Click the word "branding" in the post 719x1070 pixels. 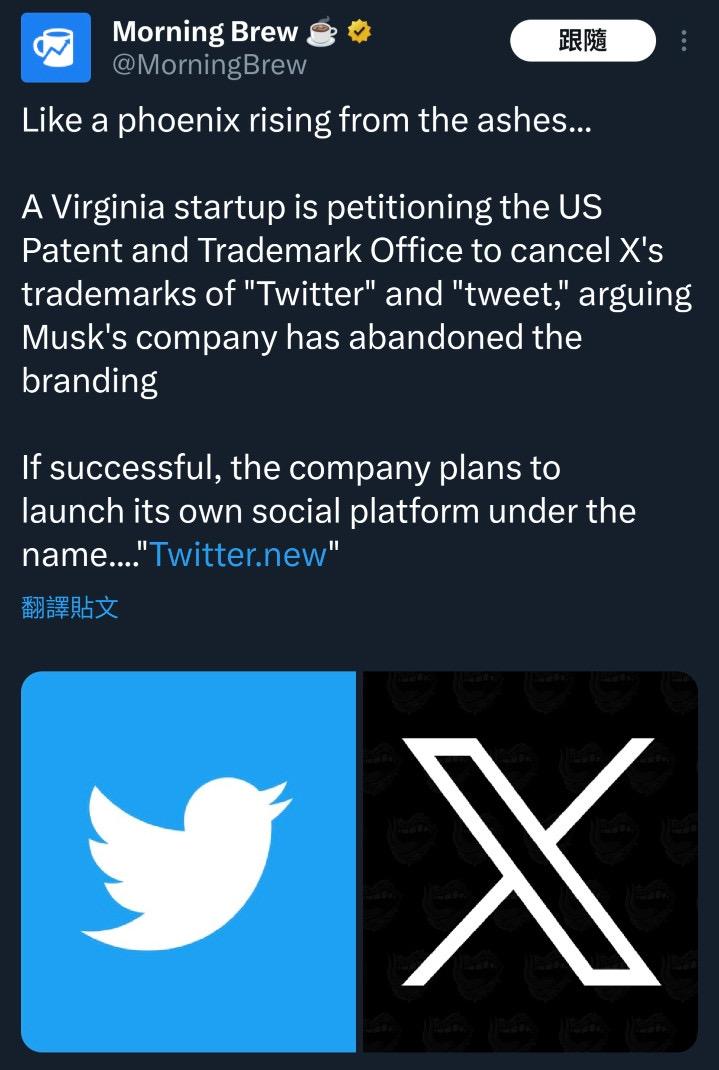pyautogui.click(x=89, y=381)
